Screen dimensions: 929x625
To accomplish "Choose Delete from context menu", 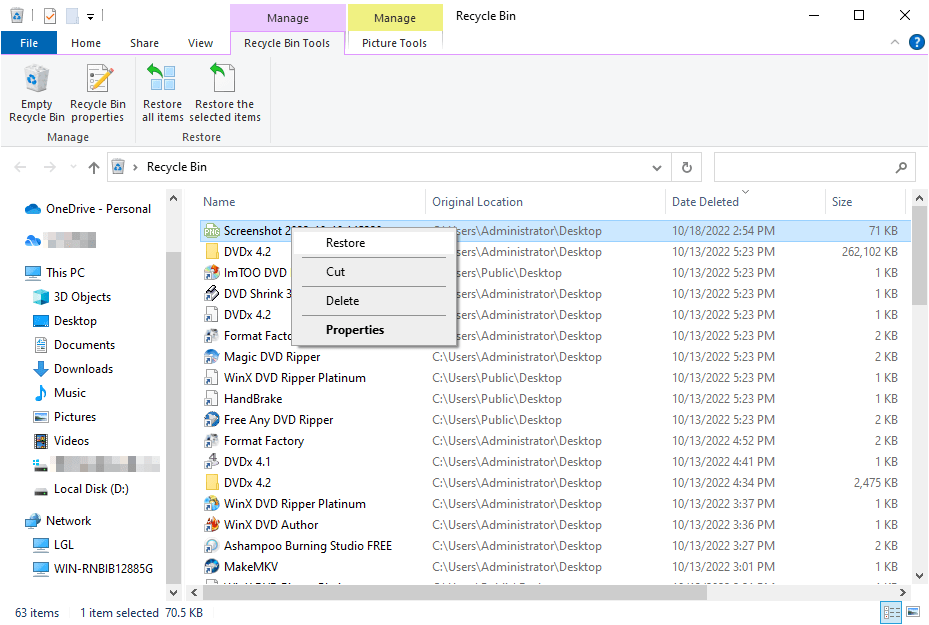I will click(x=374, y=301).
